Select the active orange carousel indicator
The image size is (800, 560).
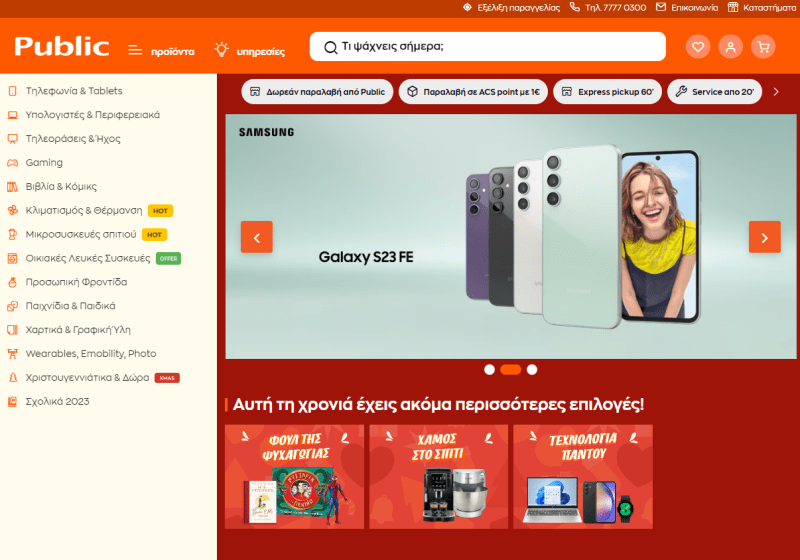point(511,370)
